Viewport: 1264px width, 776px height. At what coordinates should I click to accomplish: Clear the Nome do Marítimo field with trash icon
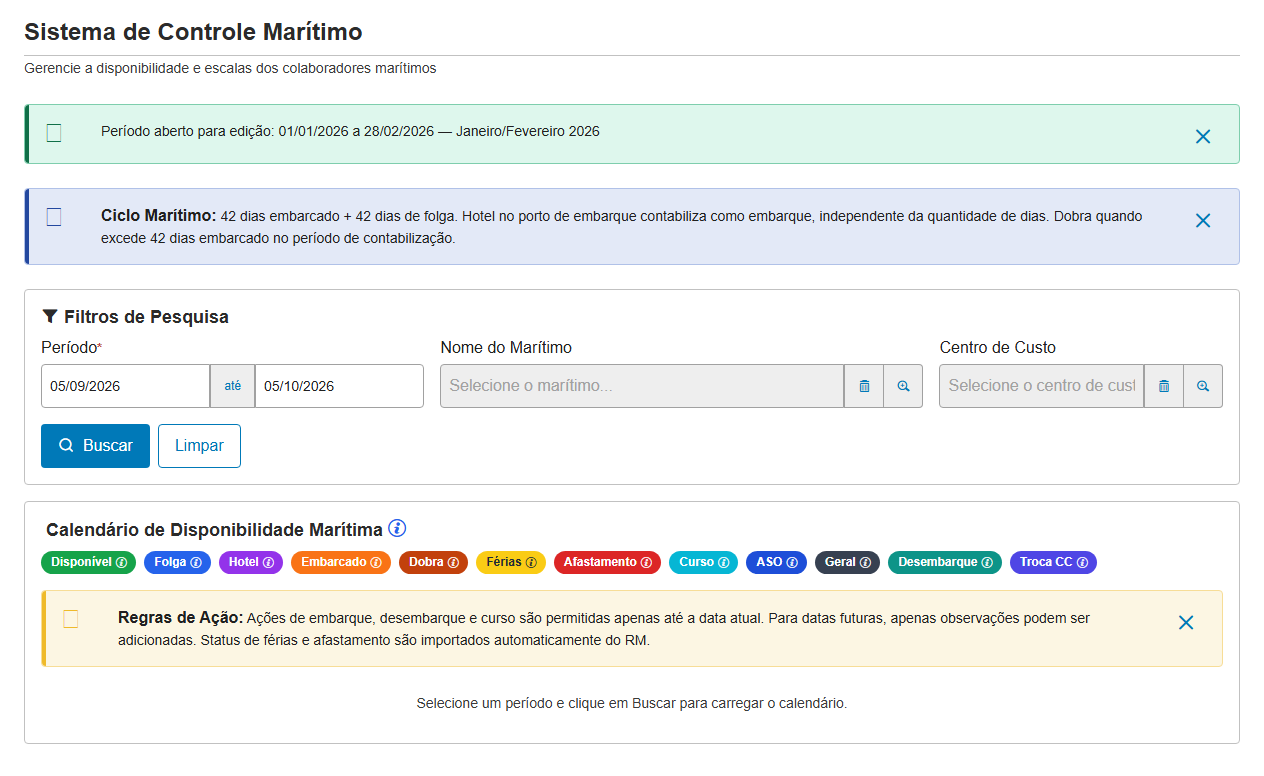[864, 386]
